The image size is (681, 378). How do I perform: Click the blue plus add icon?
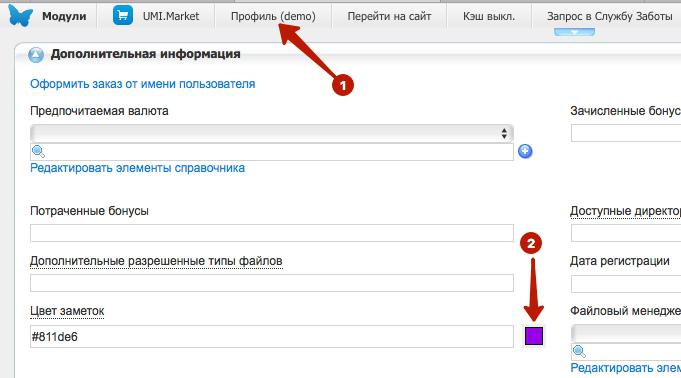click(525, 151)
